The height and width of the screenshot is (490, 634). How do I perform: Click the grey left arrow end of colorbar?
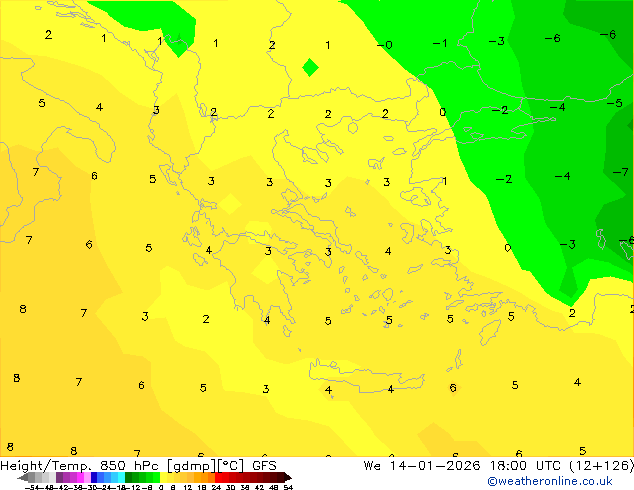pos(23,477)
